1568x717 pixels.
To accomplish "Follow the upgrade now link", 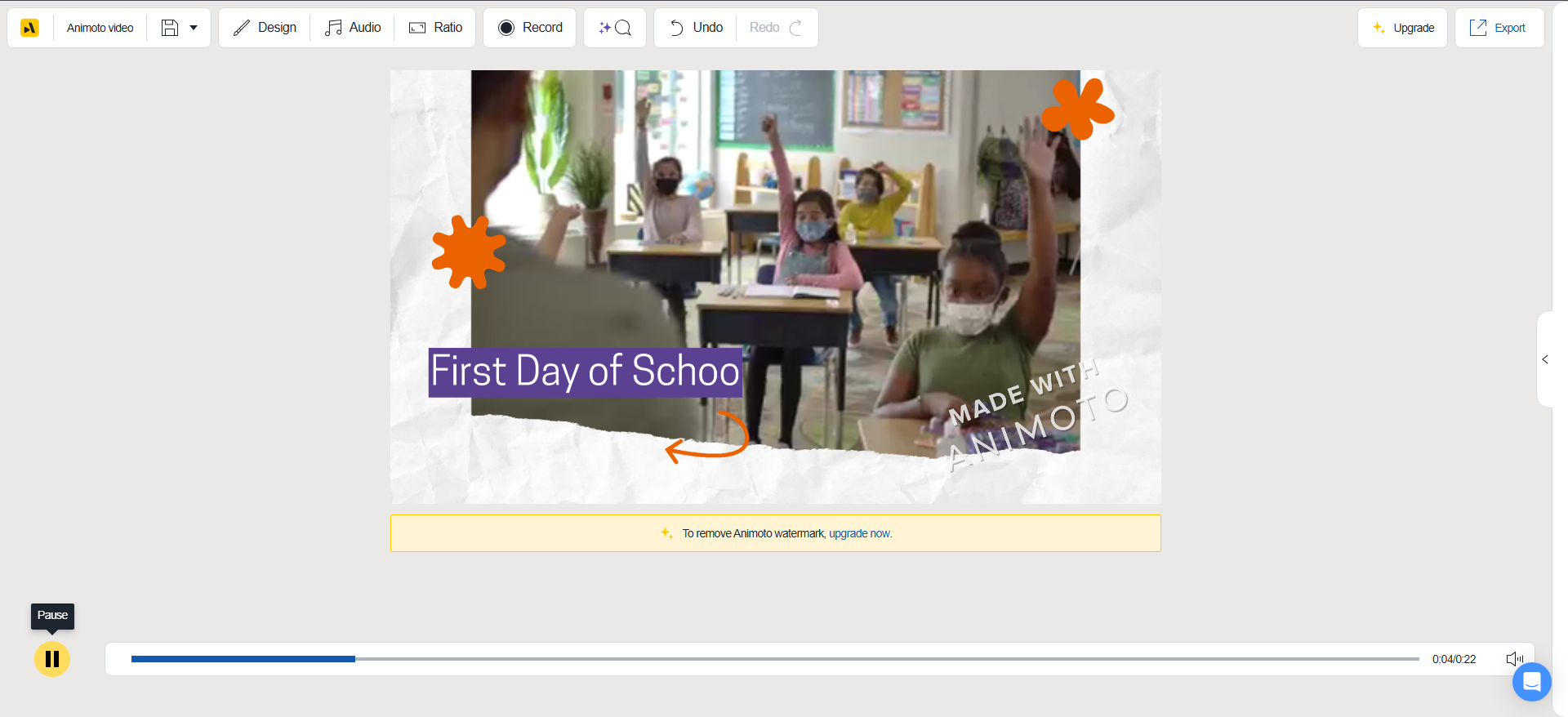I will click(x=860, y=533).
